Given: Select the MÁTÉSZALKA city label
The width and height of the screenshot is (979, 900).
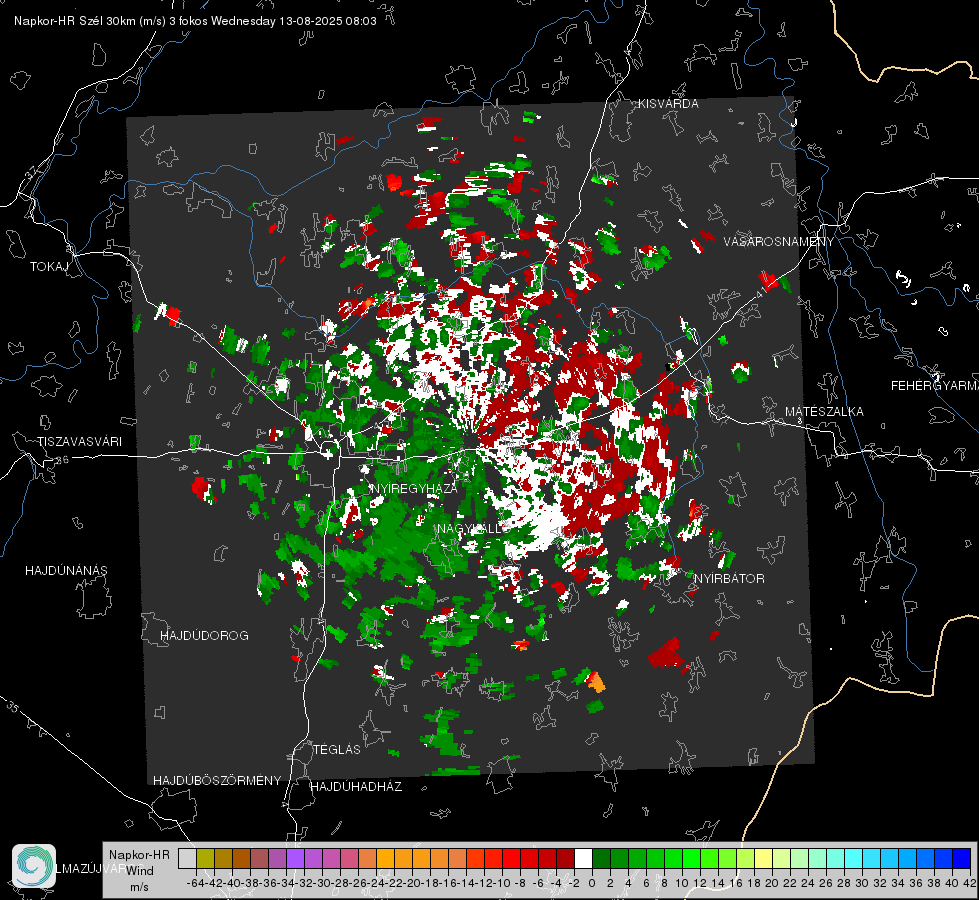Looking at the screenshot, I should click(x=824, y=412).
